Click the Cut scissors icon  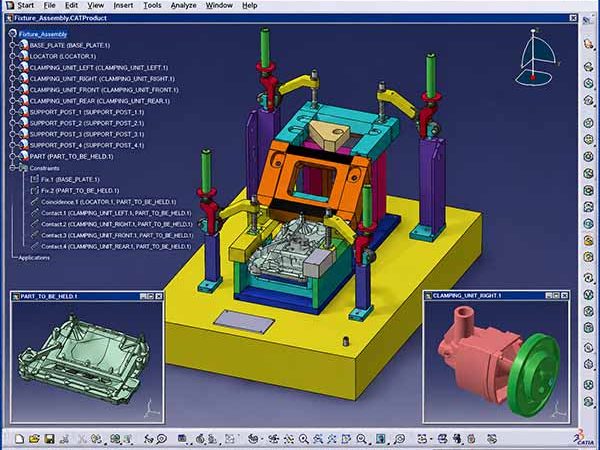(82, 439)
